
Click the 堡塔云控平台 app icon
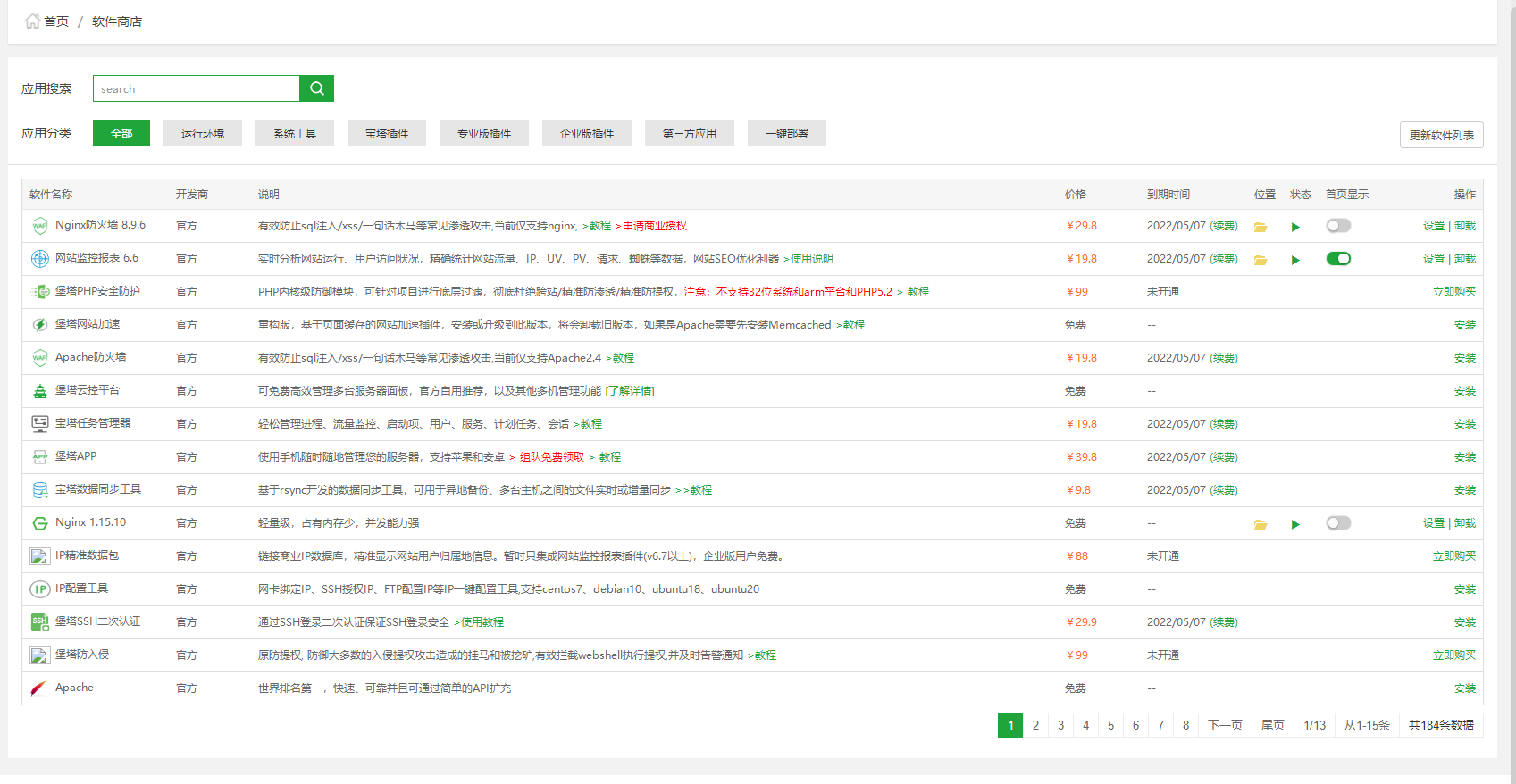(40, 391)
